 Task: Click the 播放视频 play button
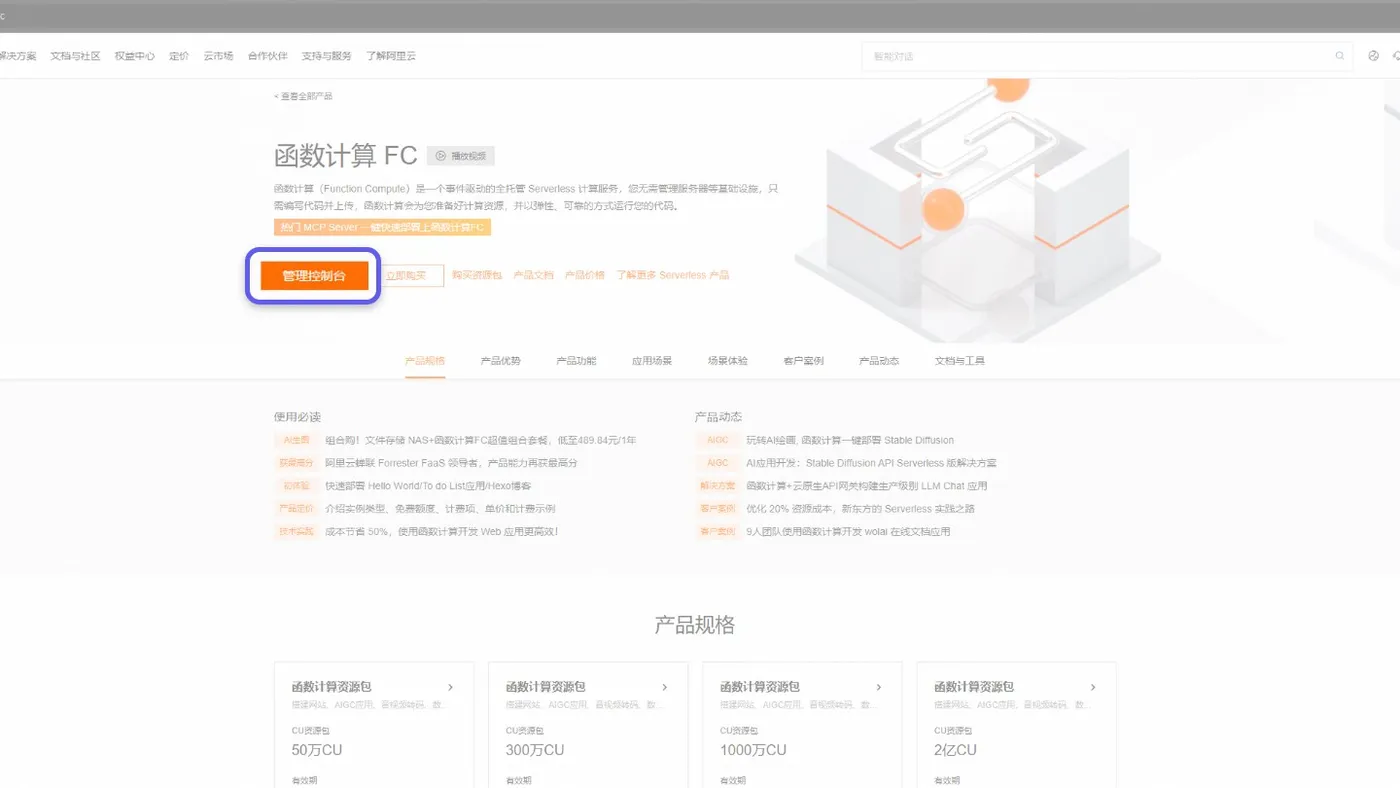pos(461,156)
